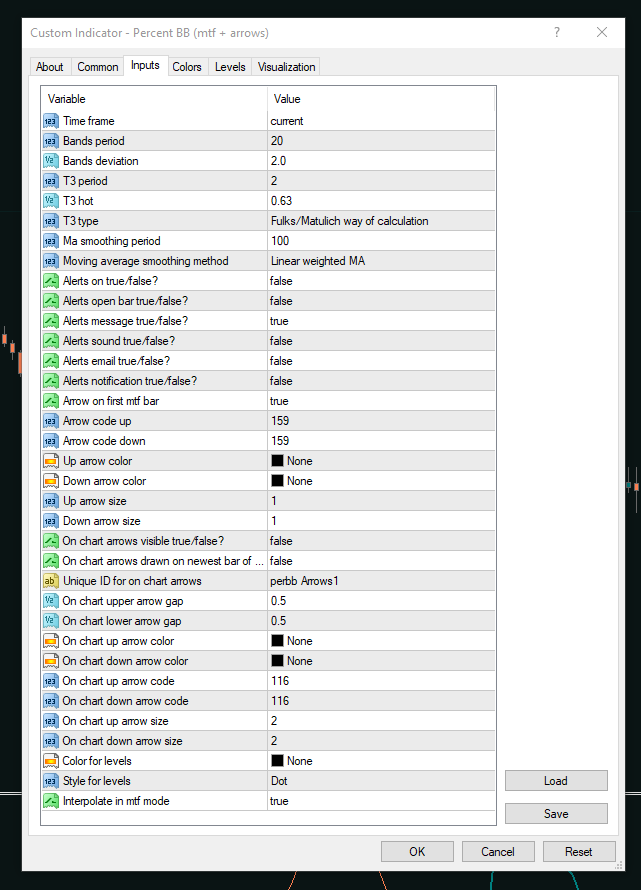Click the boolean icon beside Interpolate in mtf mode
The image size is (641, 890).
[51, 801]
